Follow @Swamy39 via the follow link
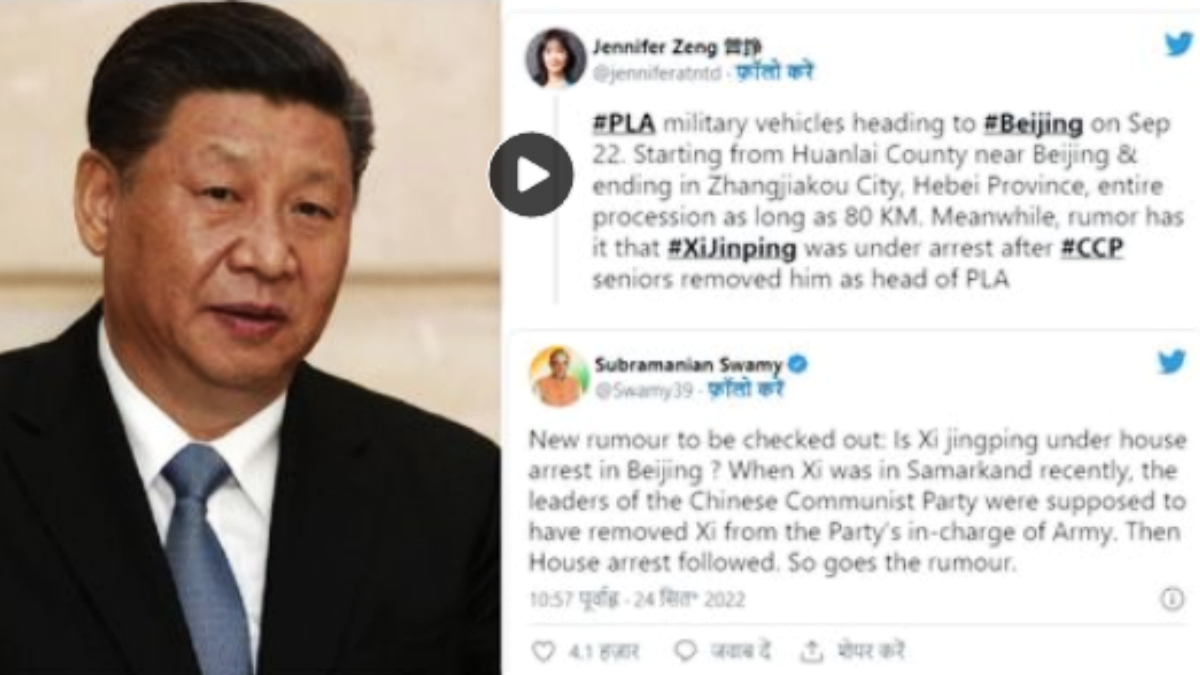The height and width of the screenshot is (675, 1200). 746,391
